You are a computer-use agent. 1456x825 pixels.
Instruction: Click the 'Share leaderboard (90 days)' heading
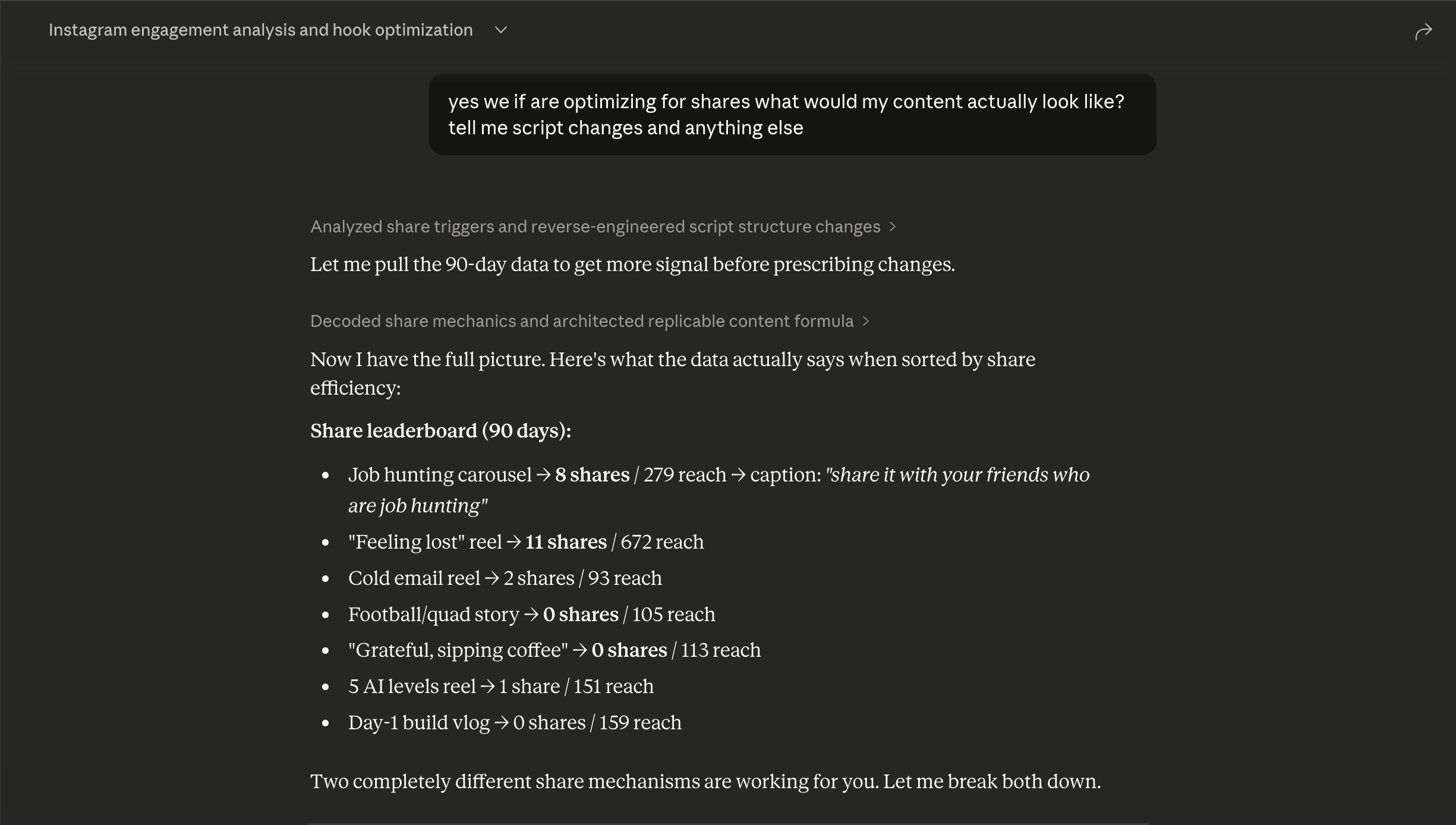[440, 430]
